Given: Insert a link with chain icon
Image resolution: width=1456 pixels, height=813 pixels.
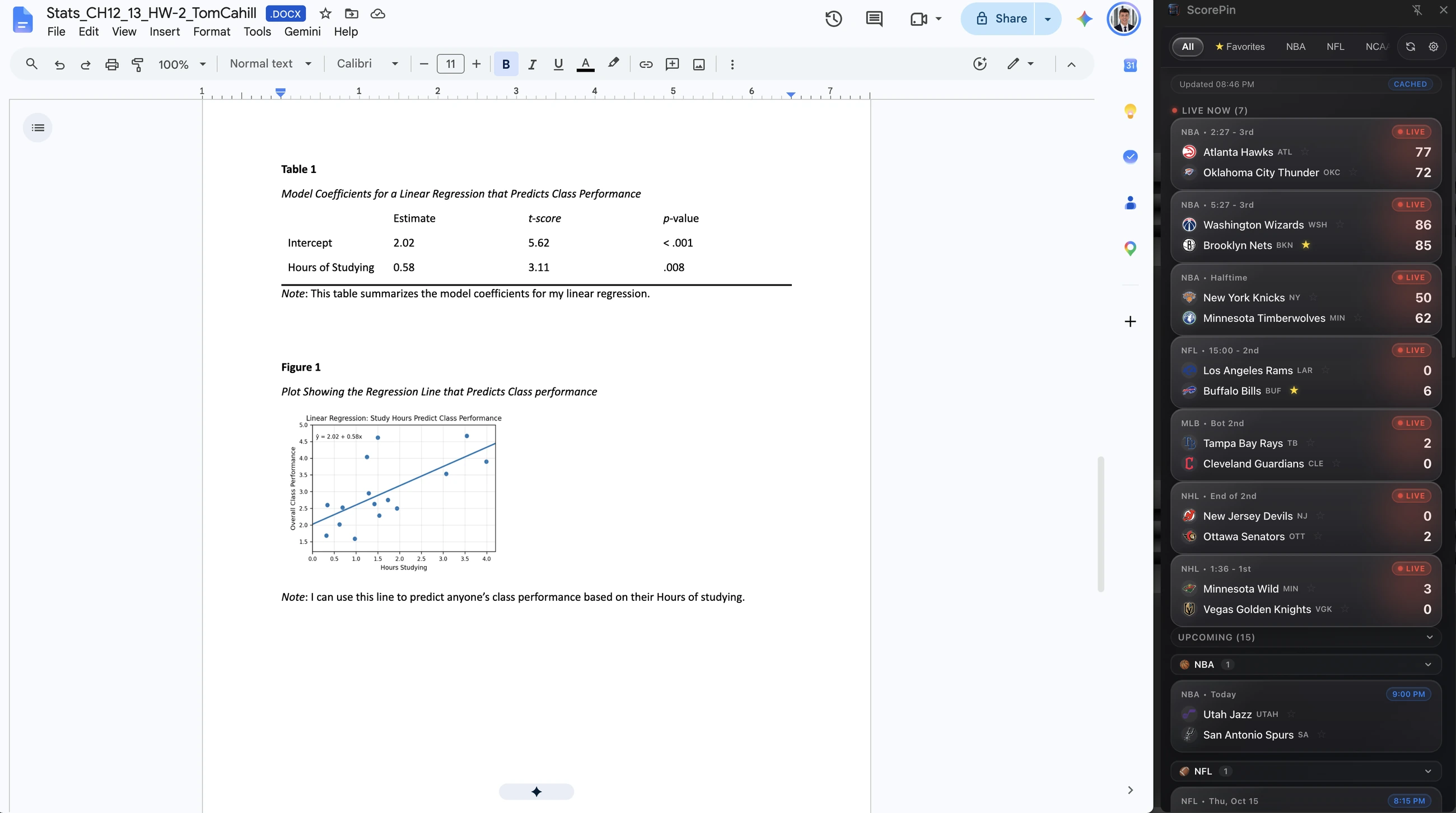Looking at the screenshot, I should pyautogui.click(x=646, y=64).
